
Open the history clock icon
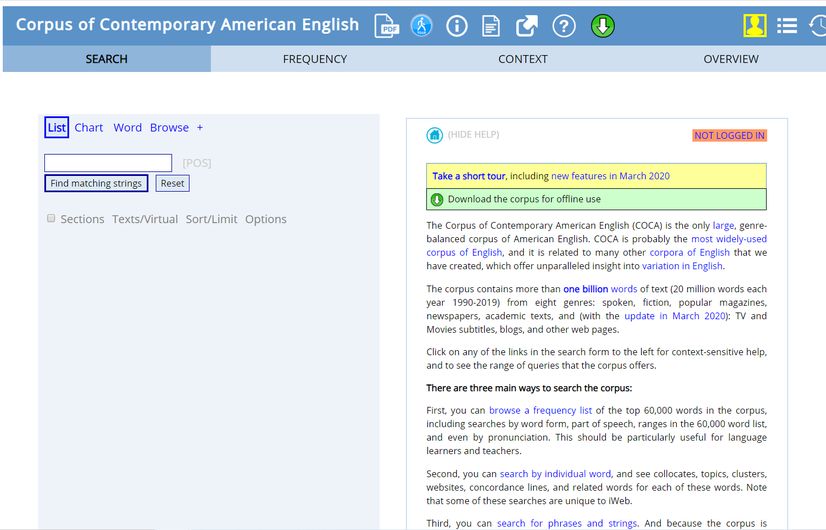pyautogui.click(x=818, y=26)
